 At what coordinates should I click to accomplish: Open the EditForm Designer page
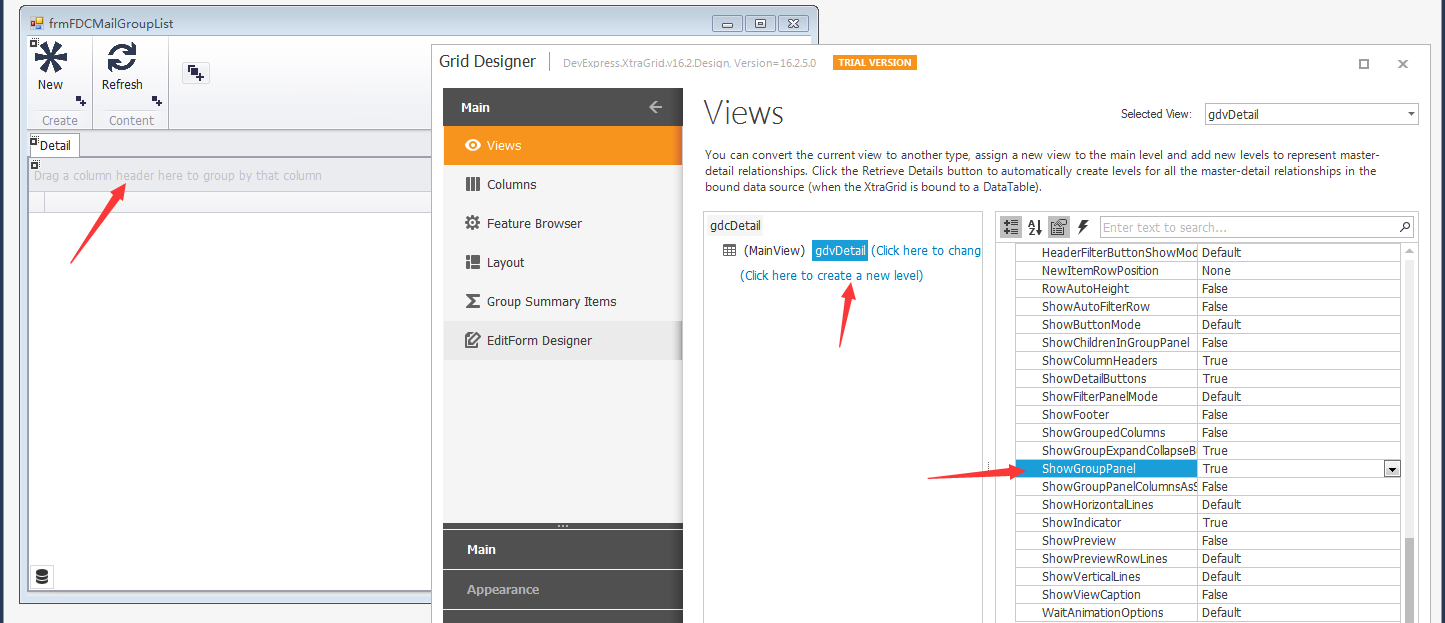click(x=563, y=340)
